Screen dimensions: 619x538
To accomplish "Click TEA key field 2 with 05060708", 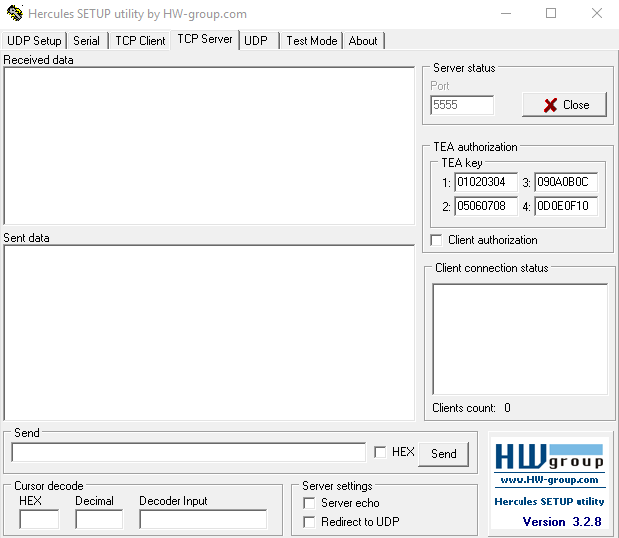I will (486, 206).
